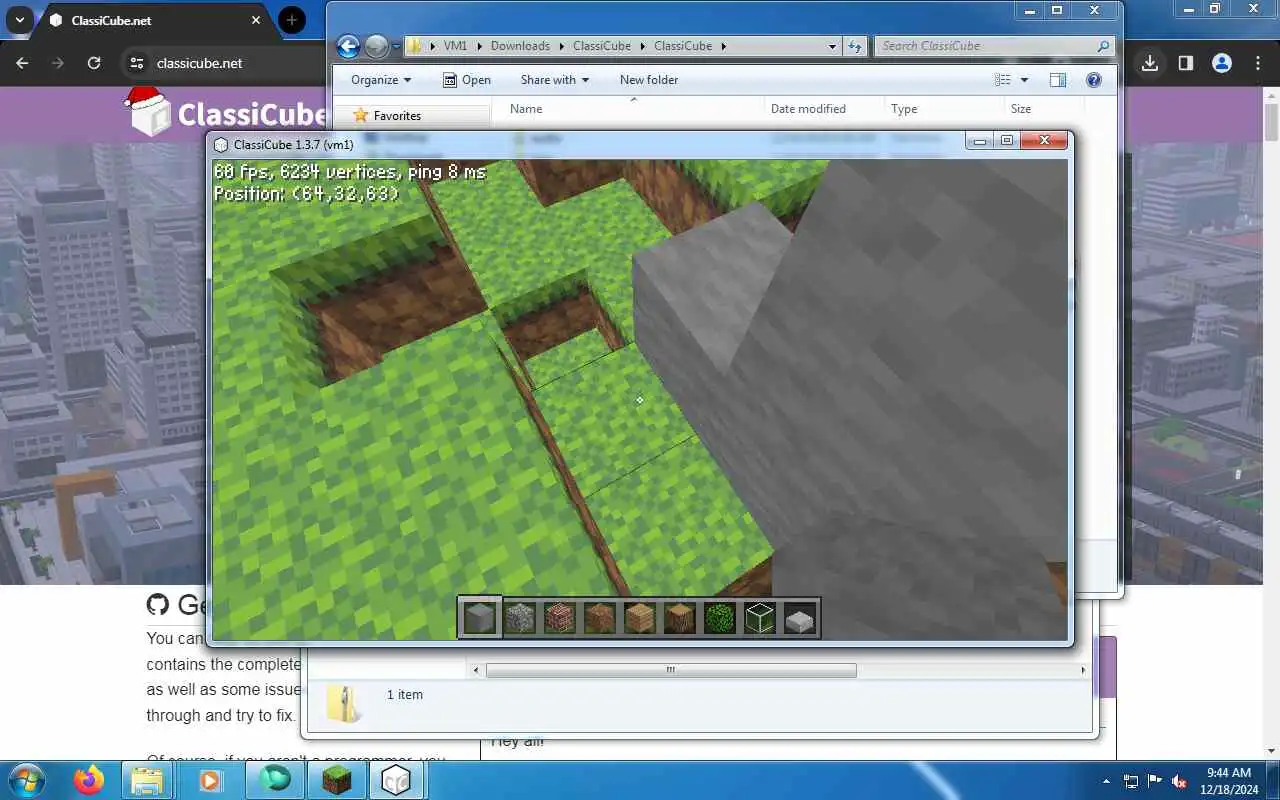Open the Share with dropdown
Viewport: 1280px width, 800px height.
555,80
